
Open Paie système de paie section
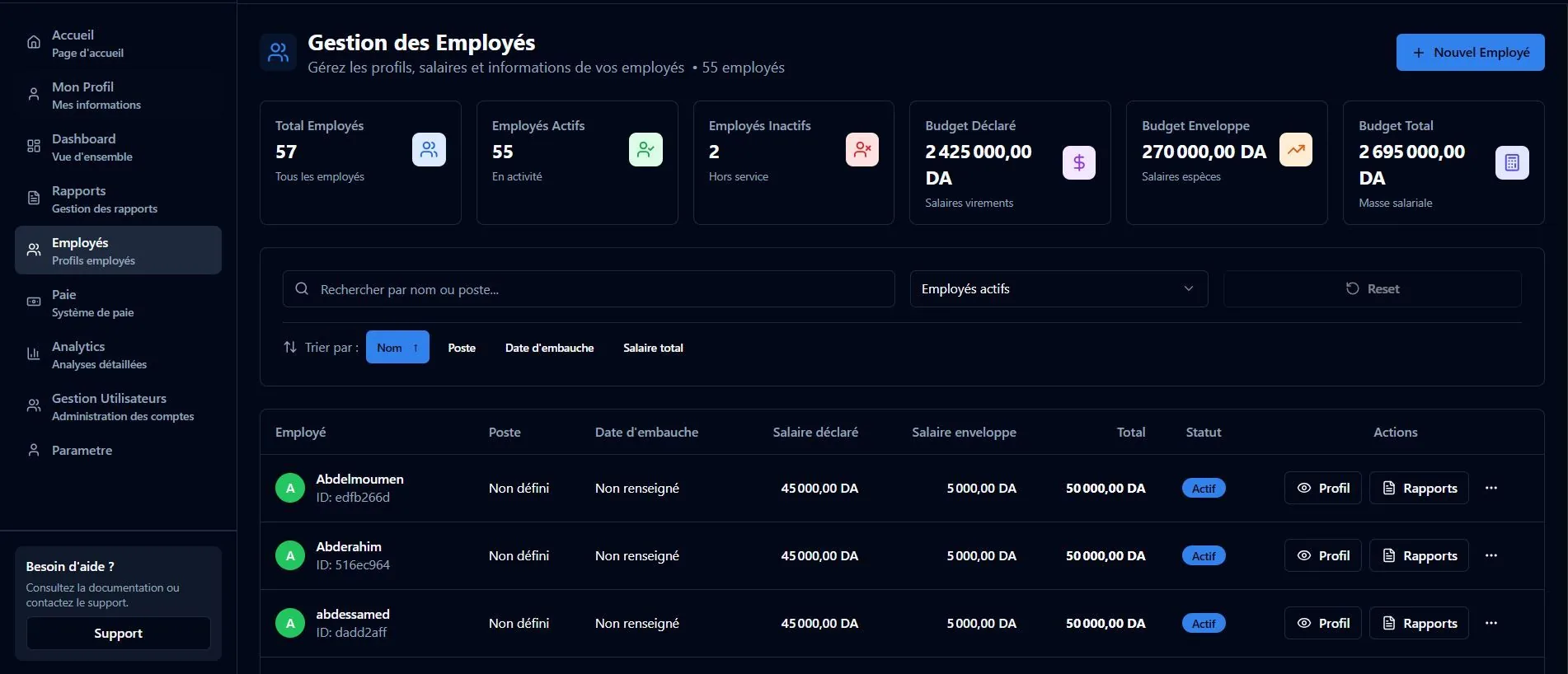click(x=118, y=302)
